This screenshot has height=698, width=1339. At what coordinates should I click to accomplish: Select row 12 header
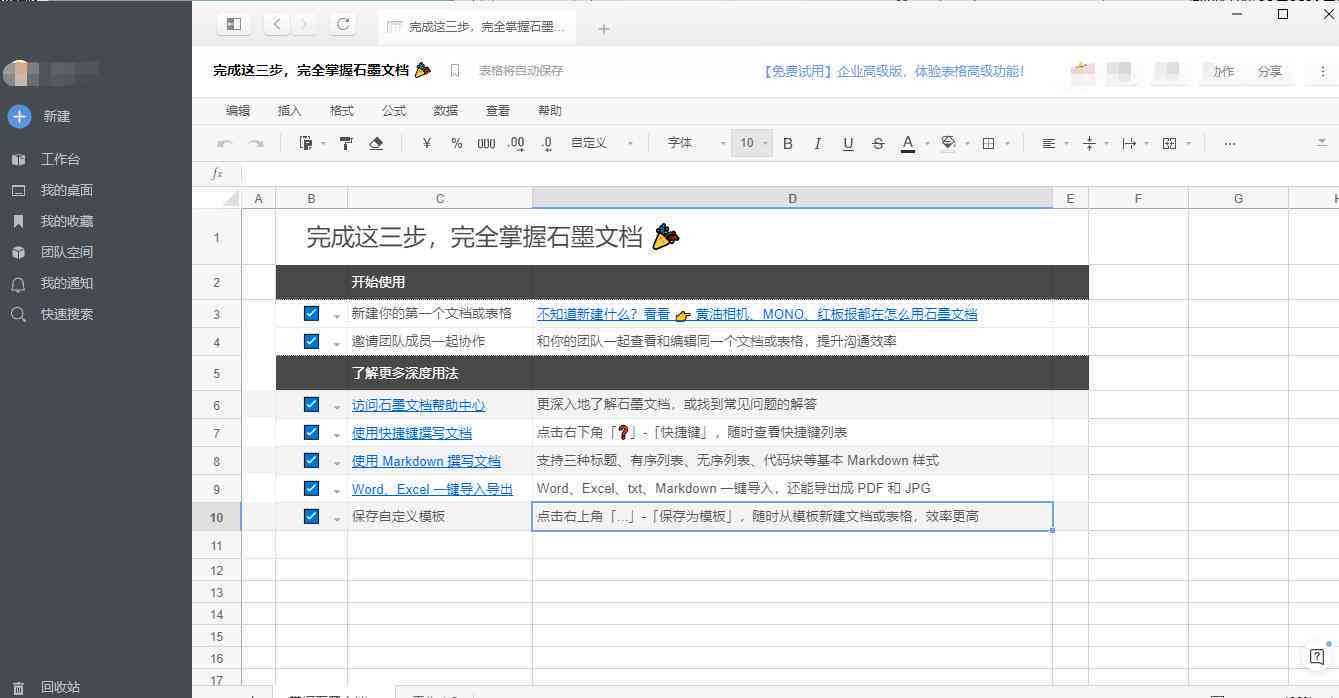coord(217,570)
